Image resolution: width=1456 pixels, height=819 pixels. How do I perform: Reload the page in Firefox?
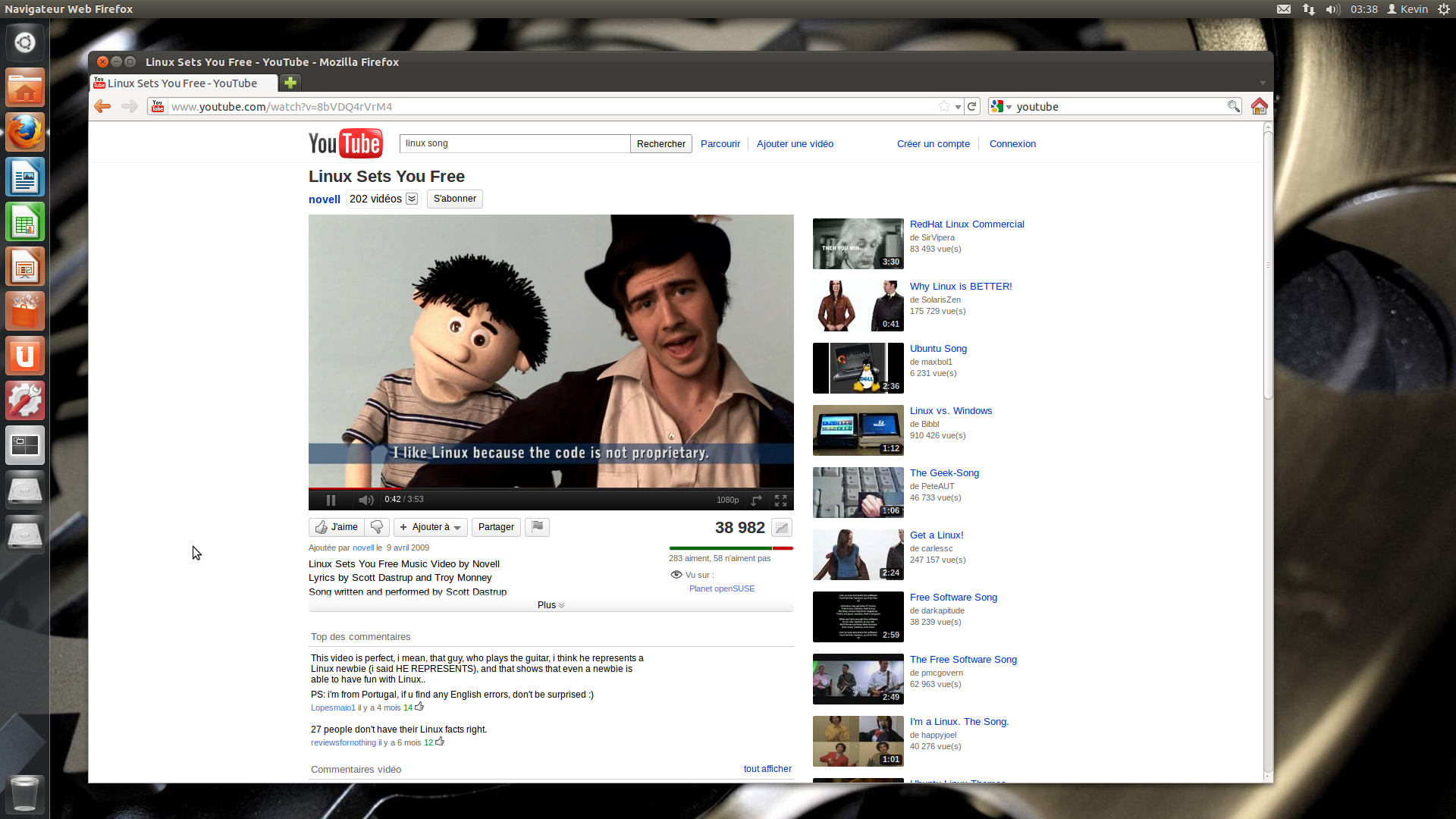tap(971, 107)
